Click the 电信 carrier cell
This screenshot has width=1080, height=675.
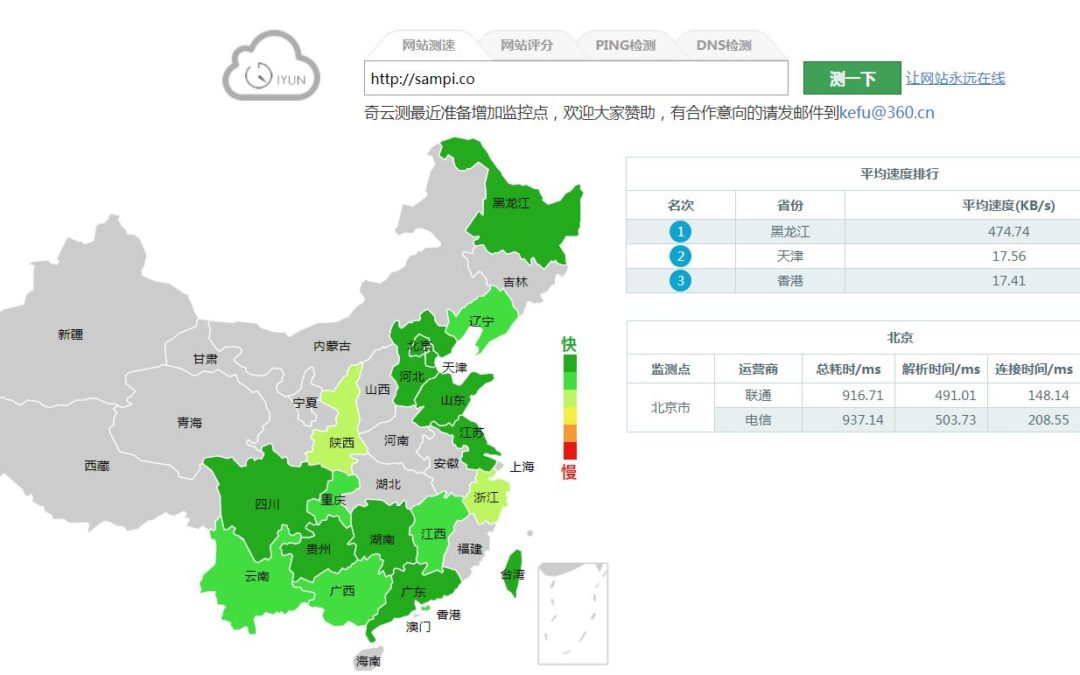[x=758, y=419]
